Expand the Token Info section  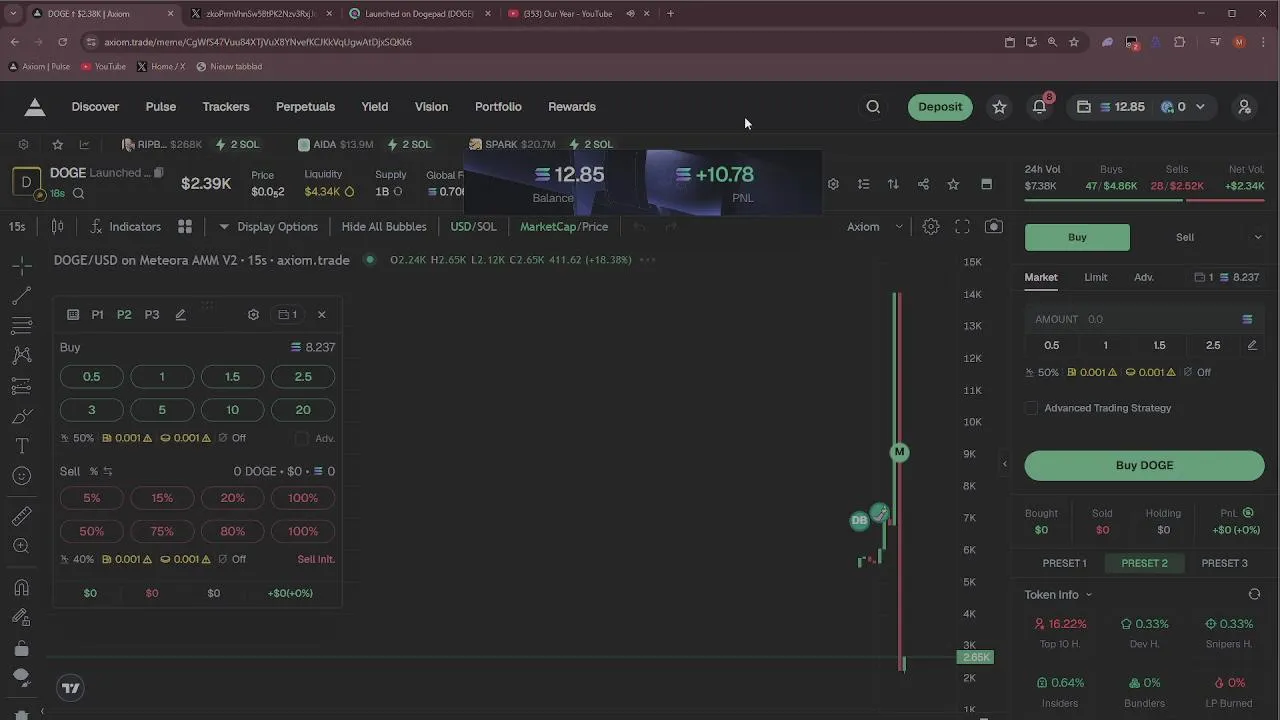pyautogui.click(x=1058, y=594)
